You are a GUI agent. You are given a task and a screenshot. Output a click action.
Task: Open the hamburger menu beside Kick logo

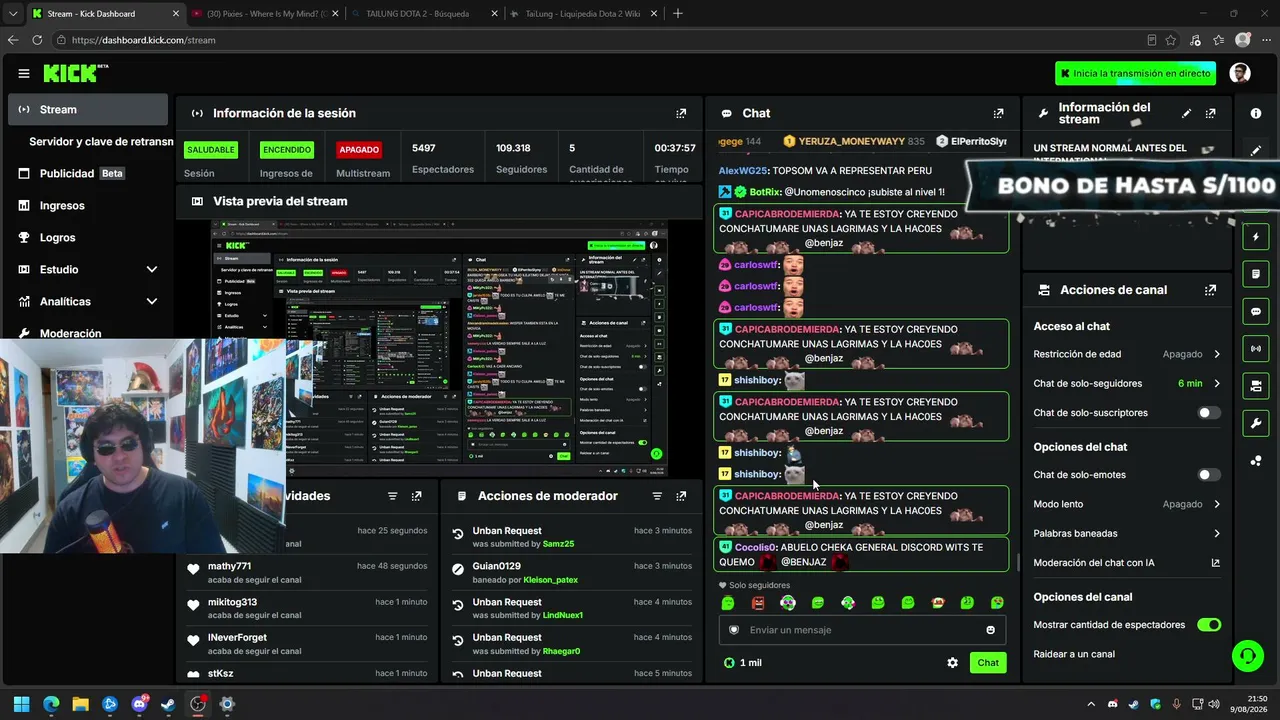click(24, 73)
